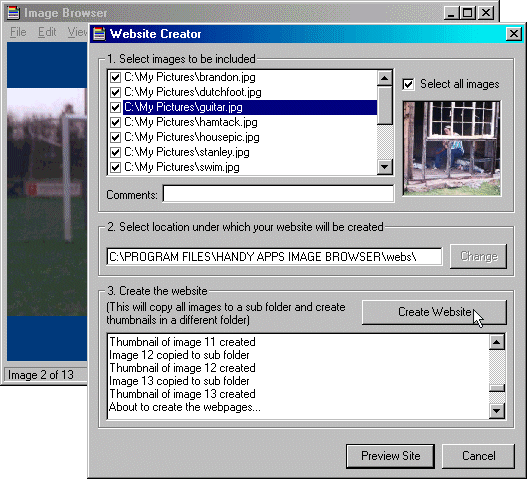
Task: Open the View menu in Image Browser
Action: coord(77,32)
